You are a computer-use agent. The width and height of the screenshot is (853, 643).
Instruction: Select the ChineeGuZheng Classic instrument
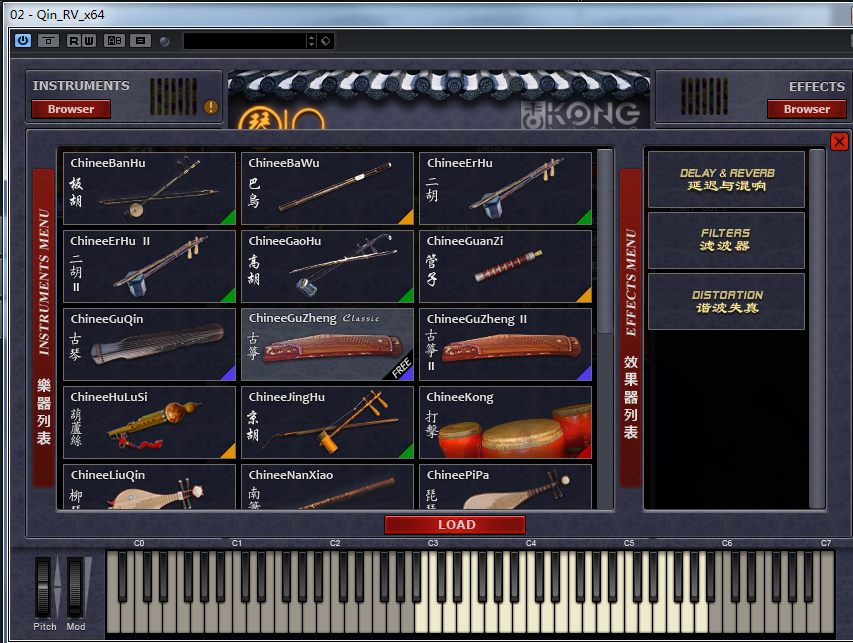click(x=327, y=344)
